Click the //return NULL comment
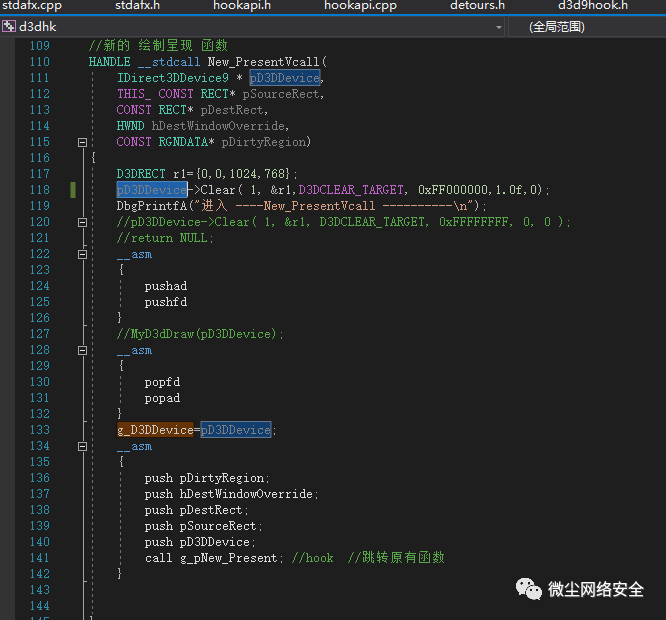Viewport: 666px width, 620px height. (x=165, y=238)
